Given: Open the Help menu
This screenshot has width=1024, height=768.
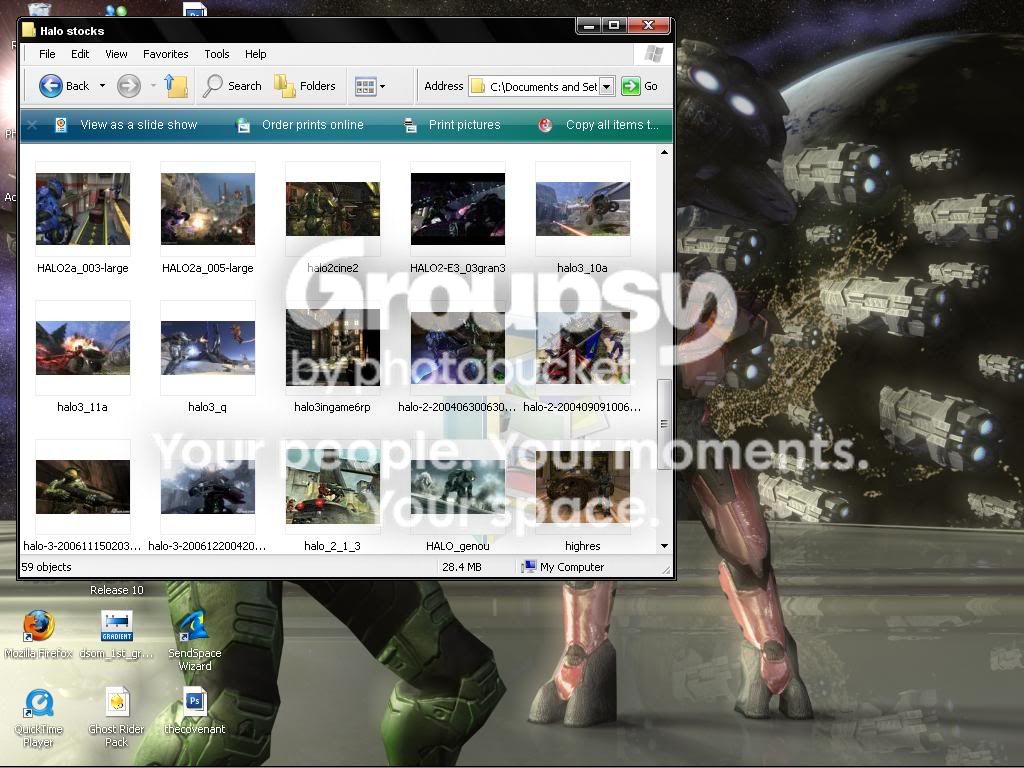Looking at the screenshot, I should pos(255,54).
